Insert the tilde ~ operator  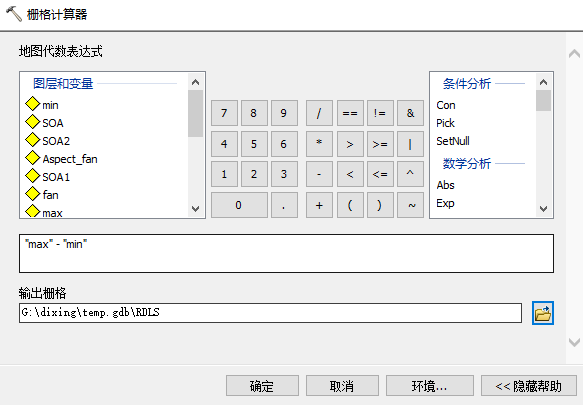(410, 205)
